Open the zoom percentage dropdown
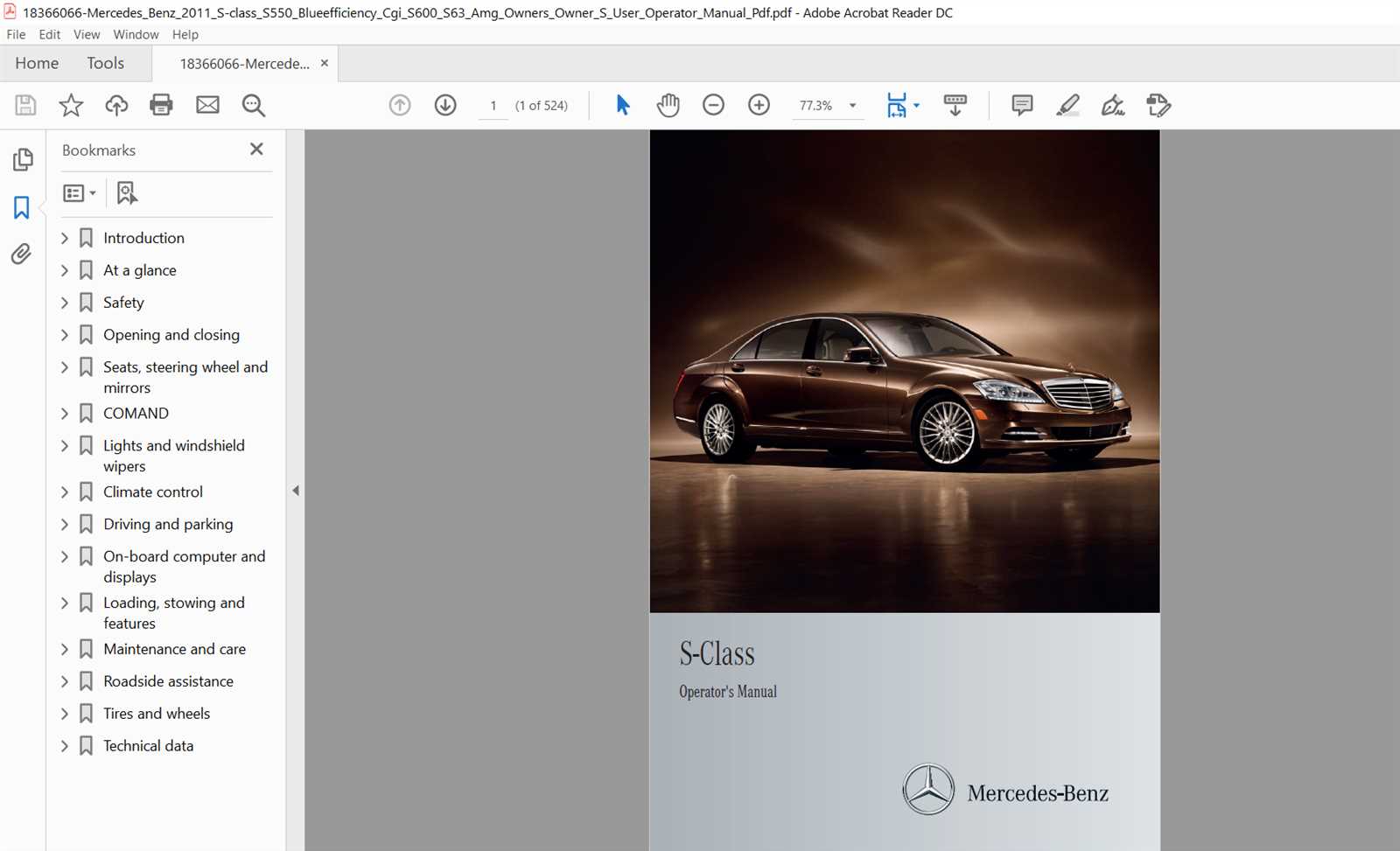Viewport: 1400px width, 851px height. [853, 106]
